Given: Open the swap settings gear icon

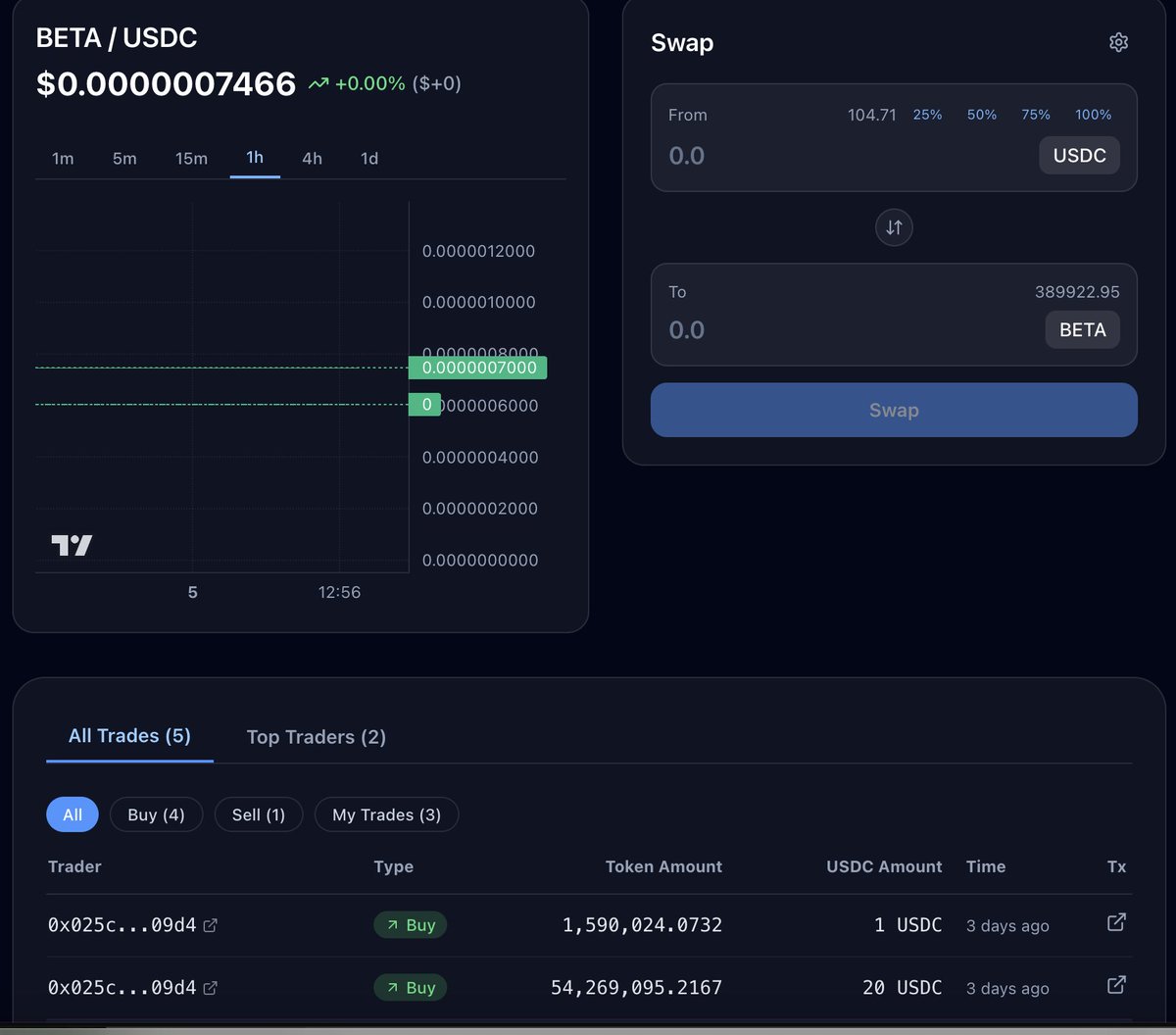Looking at the screenshot, I should (x=1118, y=42).
